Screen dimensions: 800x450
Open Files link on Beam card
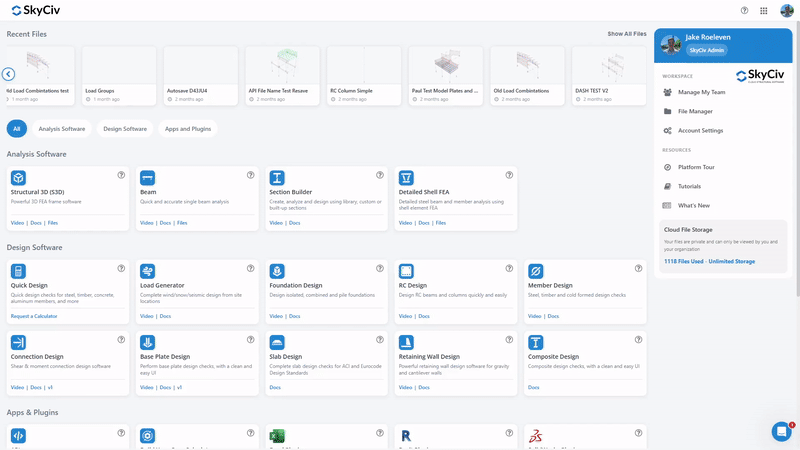pyautogui.click(x=182, y=223)
